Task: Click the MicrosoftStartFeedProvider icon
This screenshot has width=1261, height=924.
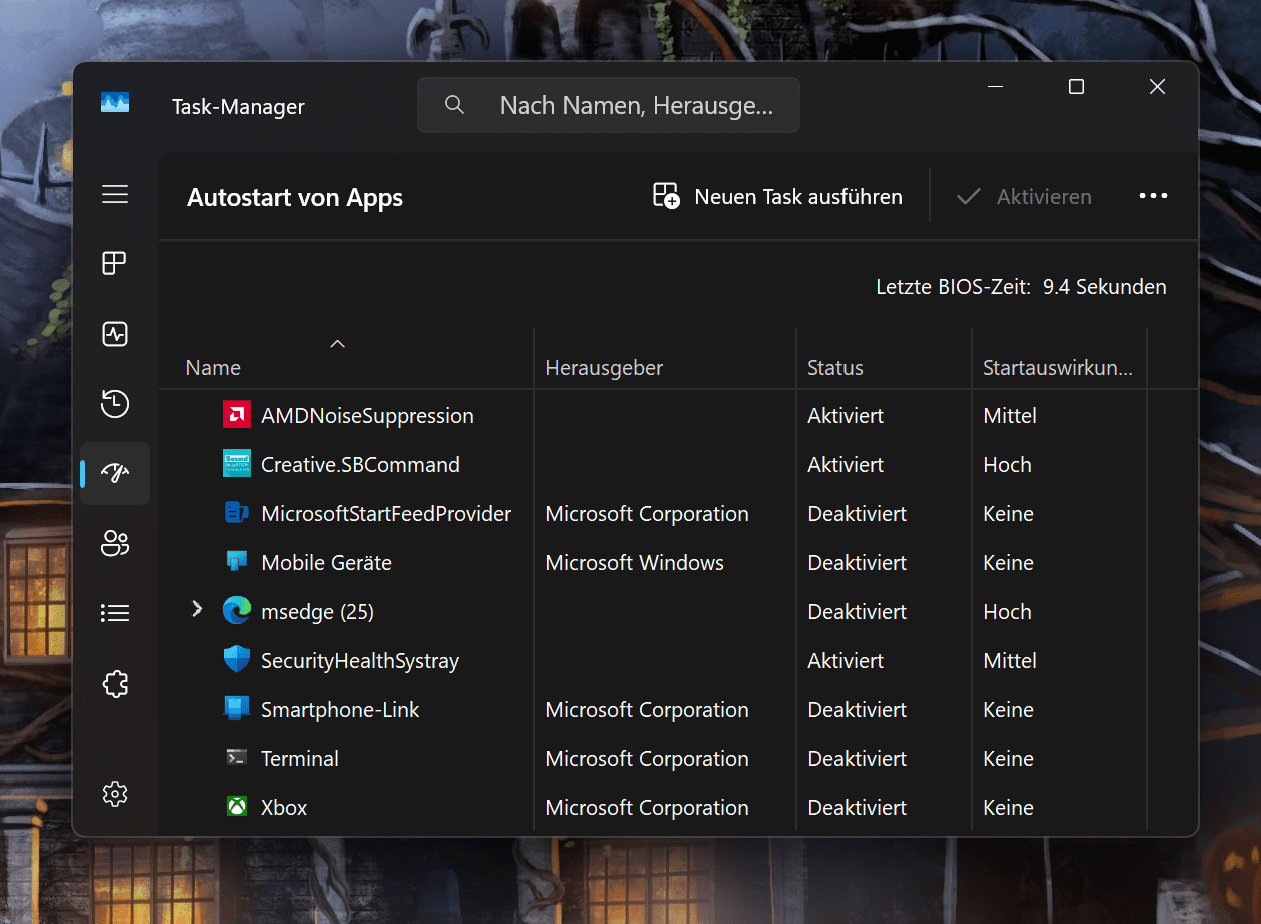Action: click(x=237, y=513)
